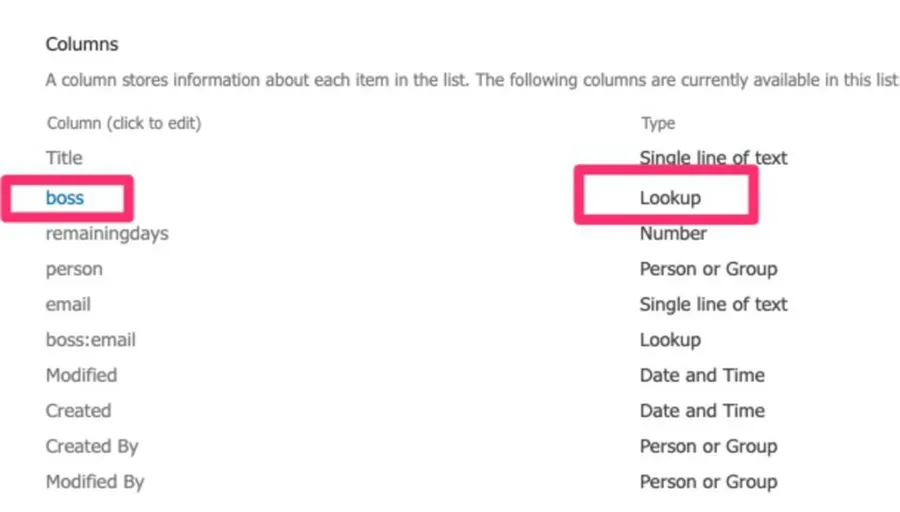Click the "Column (click to edit)" header
This screenshot has height=512, width=900.
124,123
